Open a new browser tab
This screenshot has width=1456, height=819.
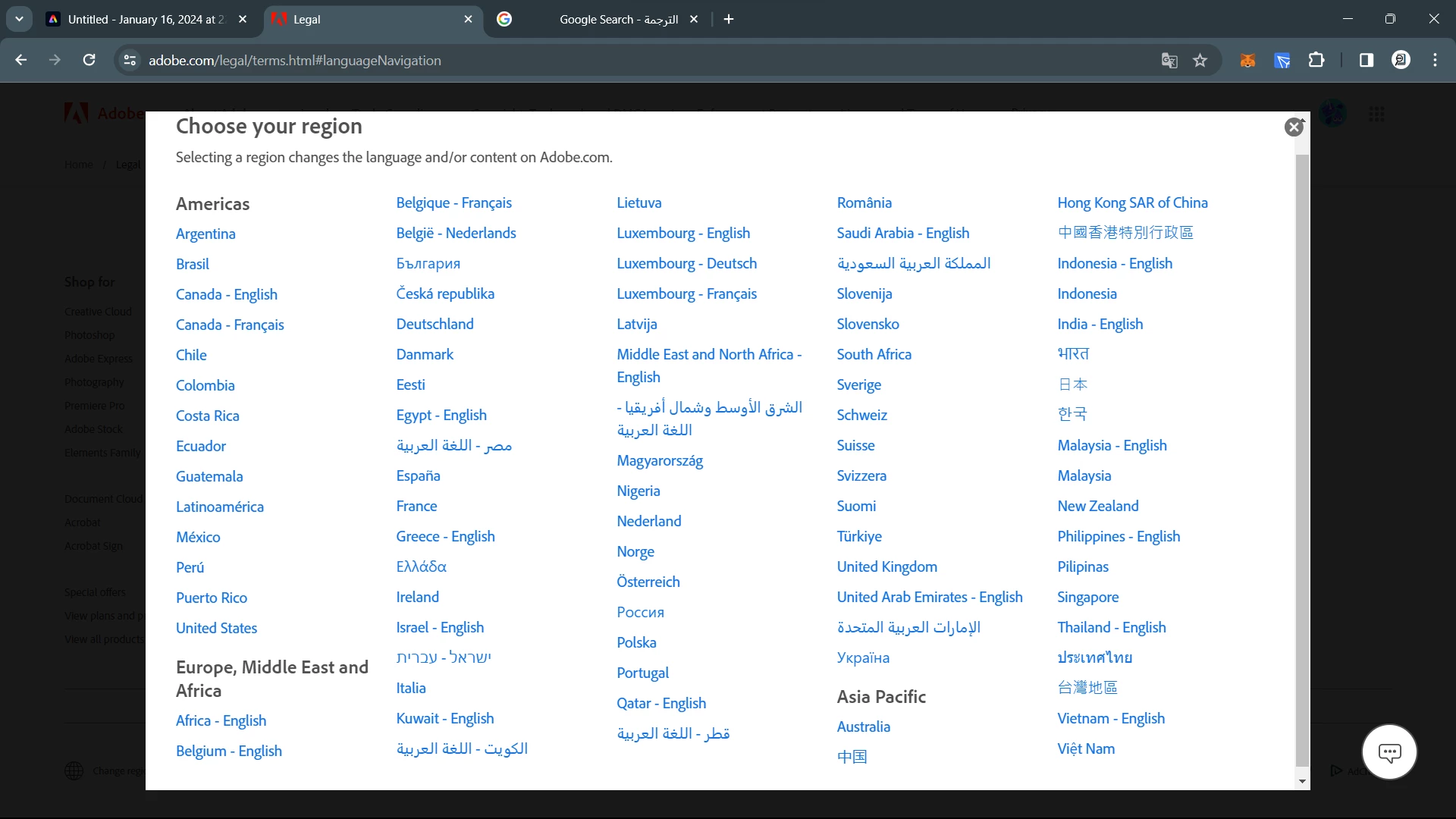(x=729, y=20)
